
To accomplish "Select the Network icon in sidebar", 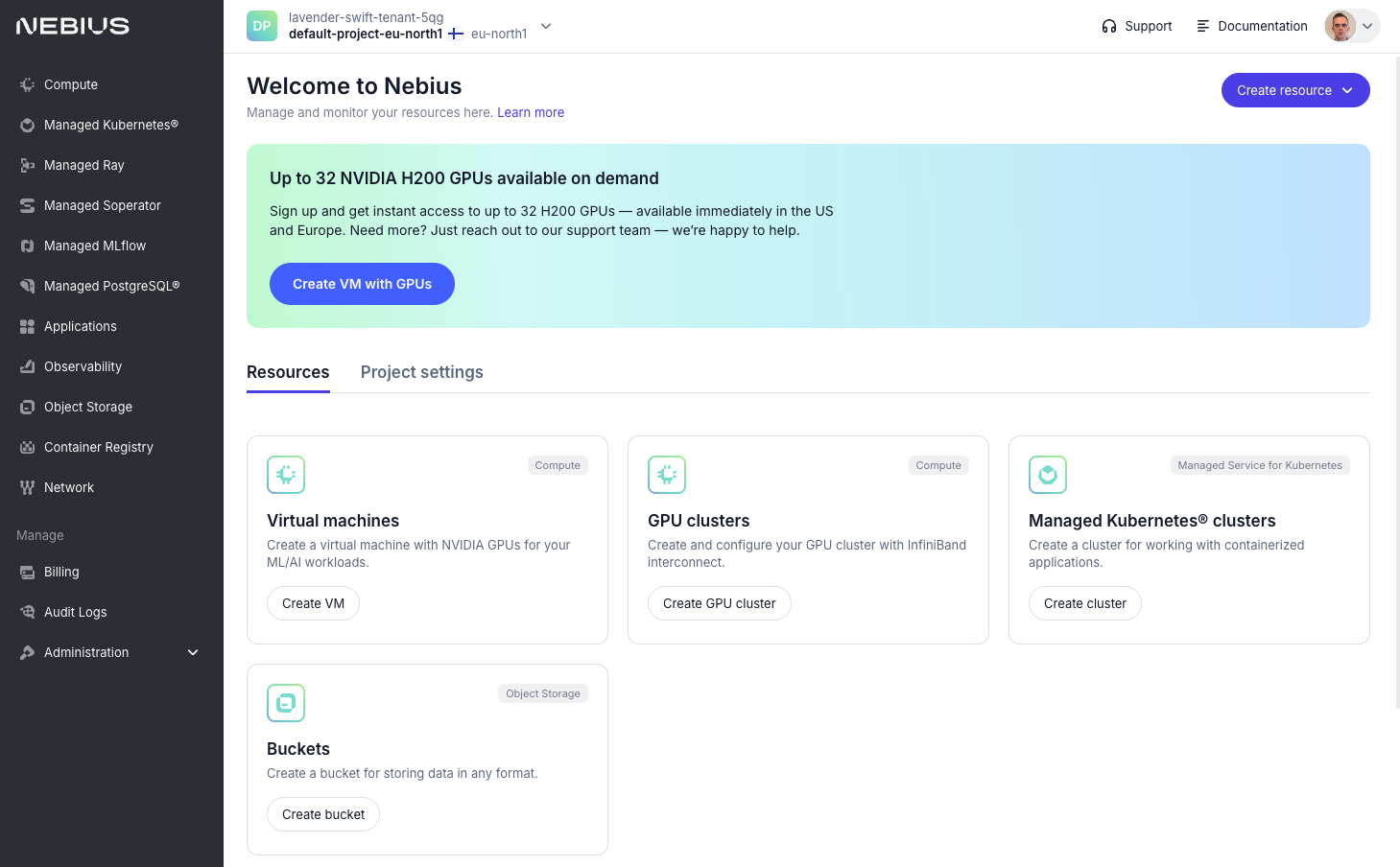I will (27, 487).
